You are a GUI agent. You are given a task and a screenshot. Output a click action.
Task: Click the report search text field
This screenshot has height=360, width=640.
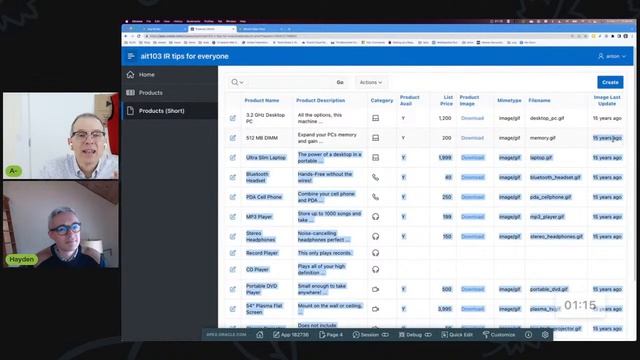289,82
